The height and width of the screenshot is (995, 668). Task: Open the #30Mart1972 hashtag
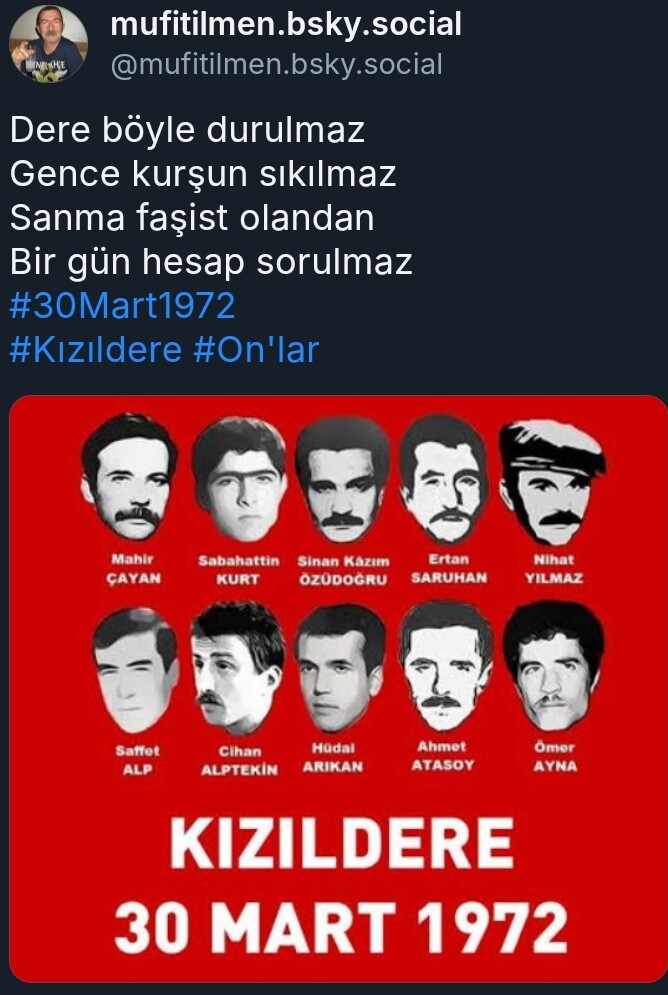(122, 305)
